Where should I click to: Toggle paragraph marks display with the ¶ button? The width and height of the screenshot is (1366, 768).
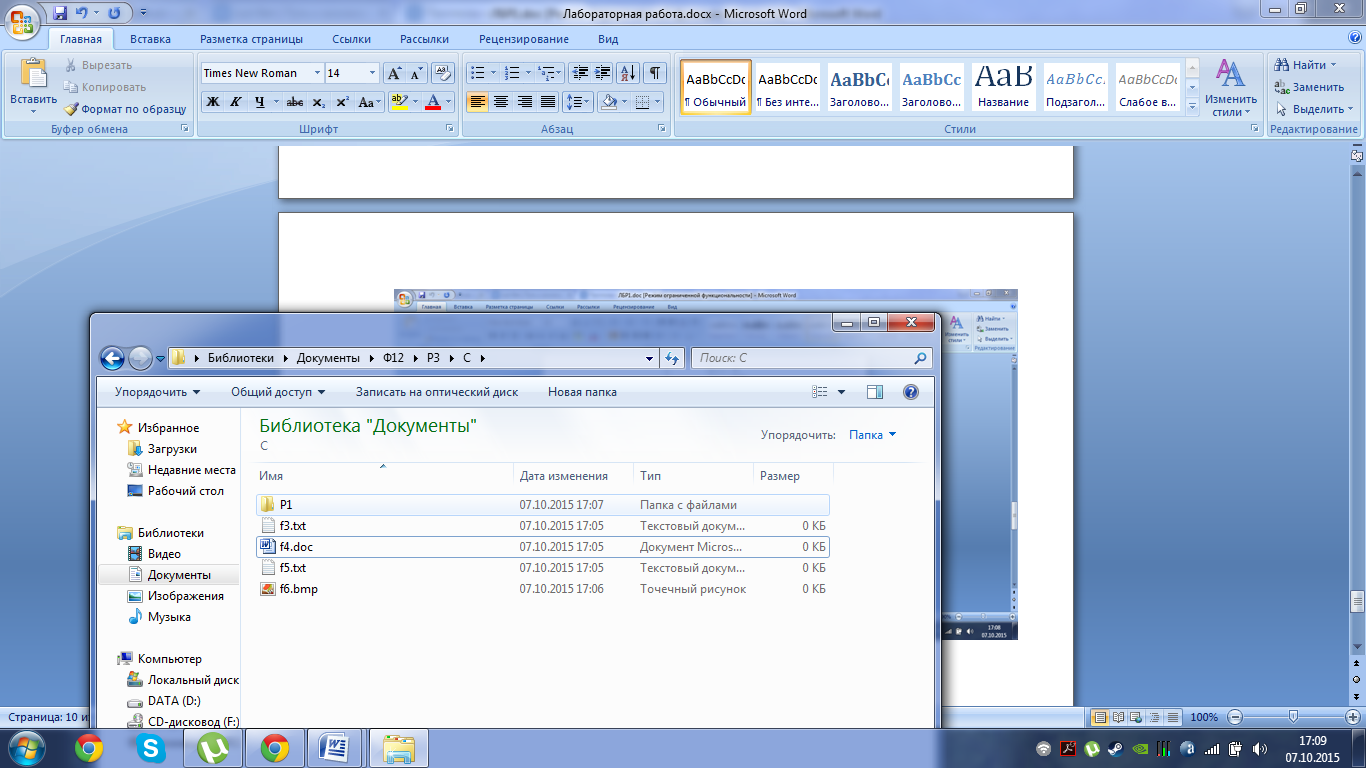coord(654,73)
